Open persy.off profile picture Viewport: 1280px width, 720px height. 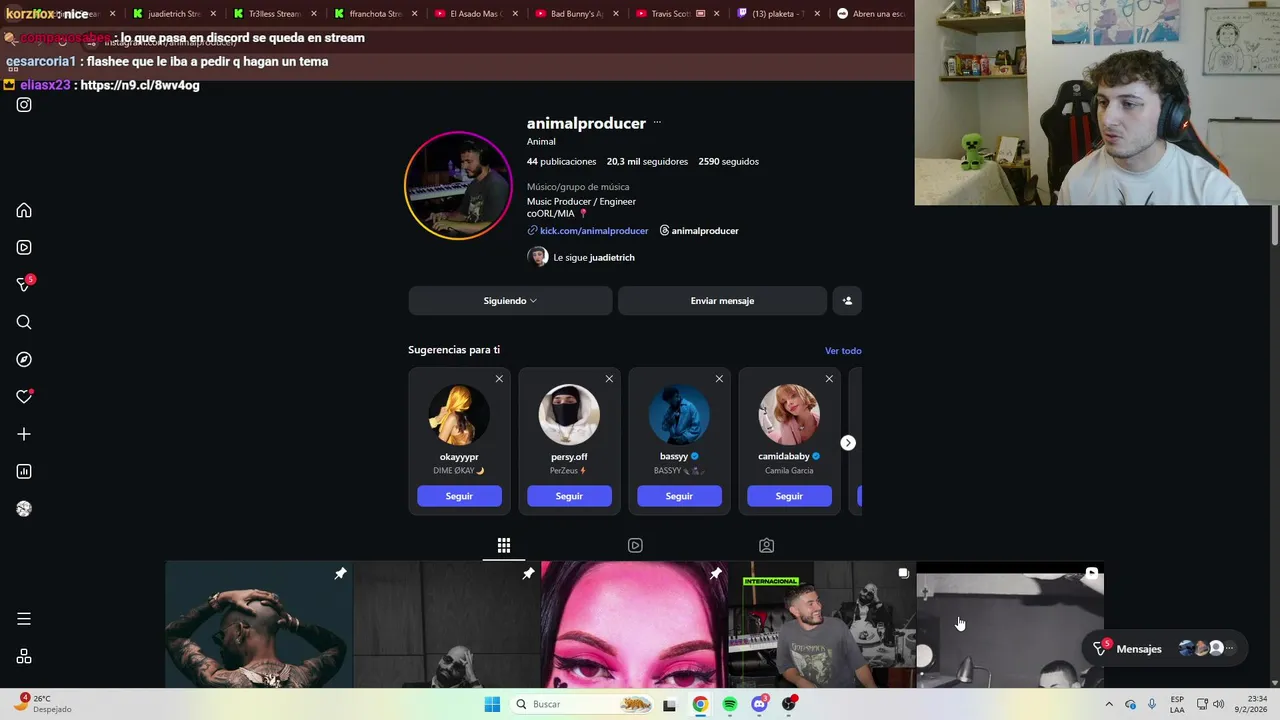pos(569,414)
